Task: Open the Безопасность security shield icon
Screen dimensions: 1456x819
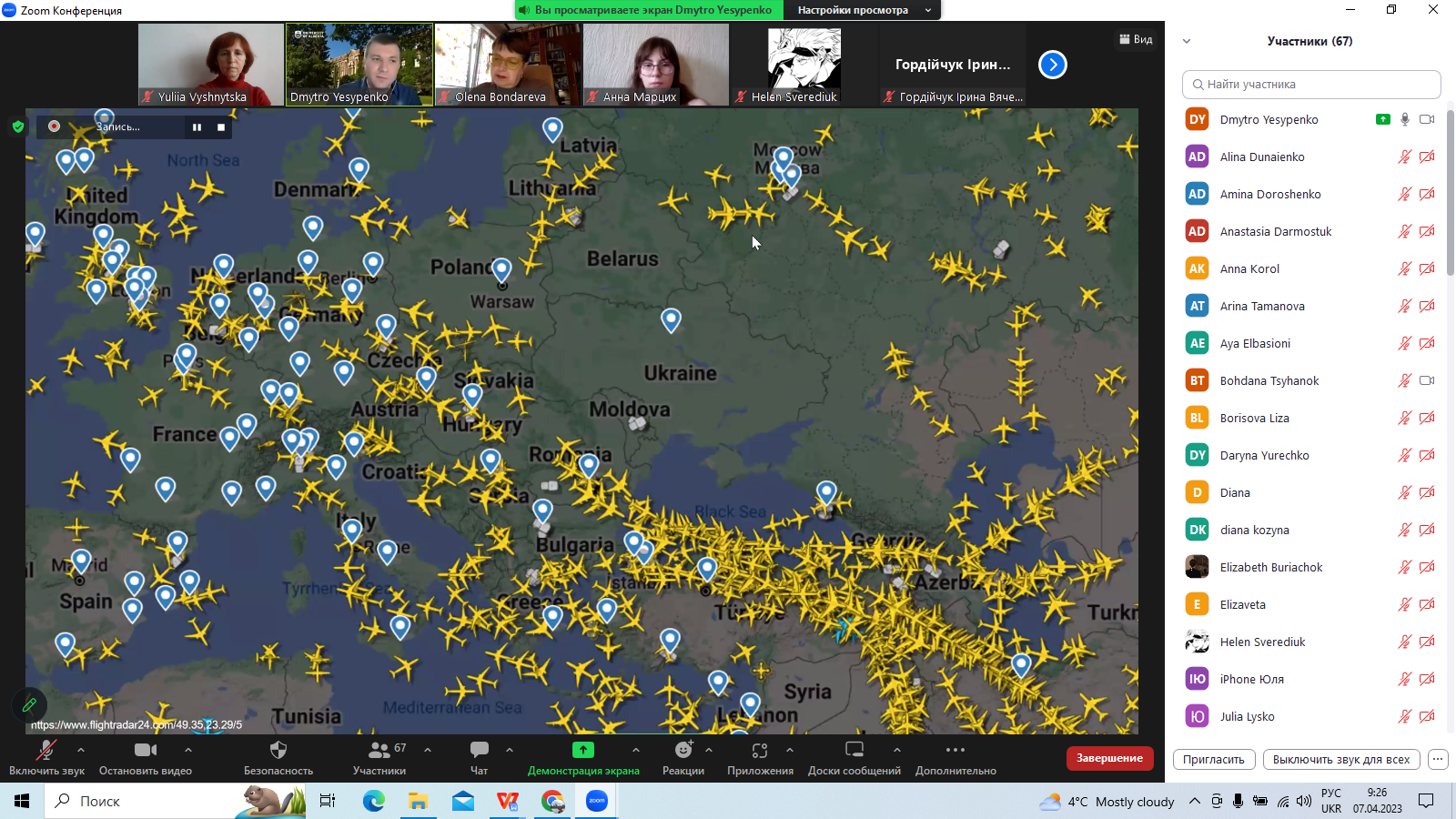Action: coord(278,750)
